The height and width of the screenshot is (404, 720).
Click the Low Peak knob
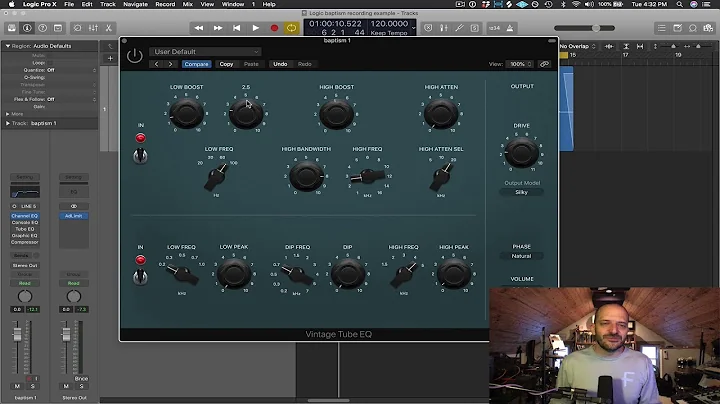click(x=234, y=274)
